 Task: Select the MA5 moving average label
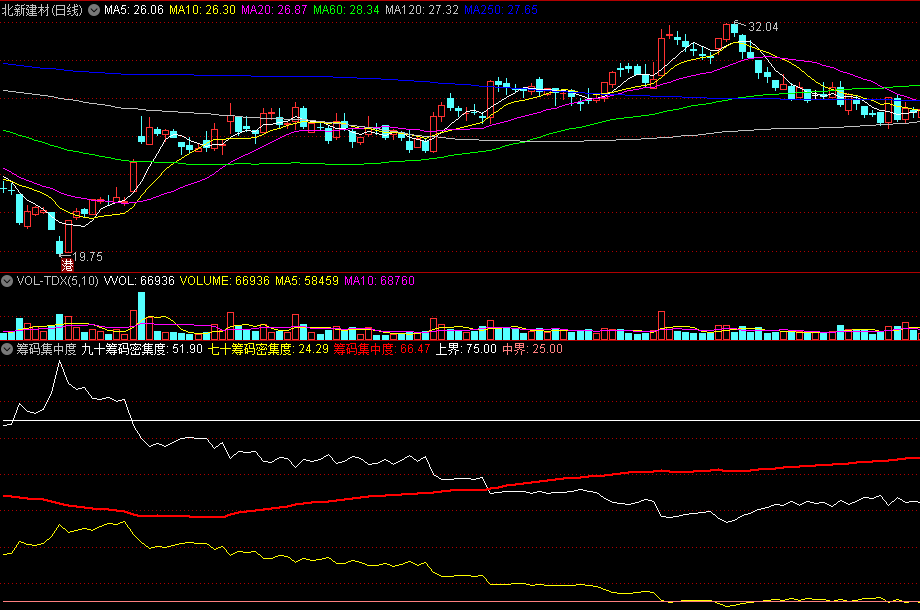pos(134,9)
